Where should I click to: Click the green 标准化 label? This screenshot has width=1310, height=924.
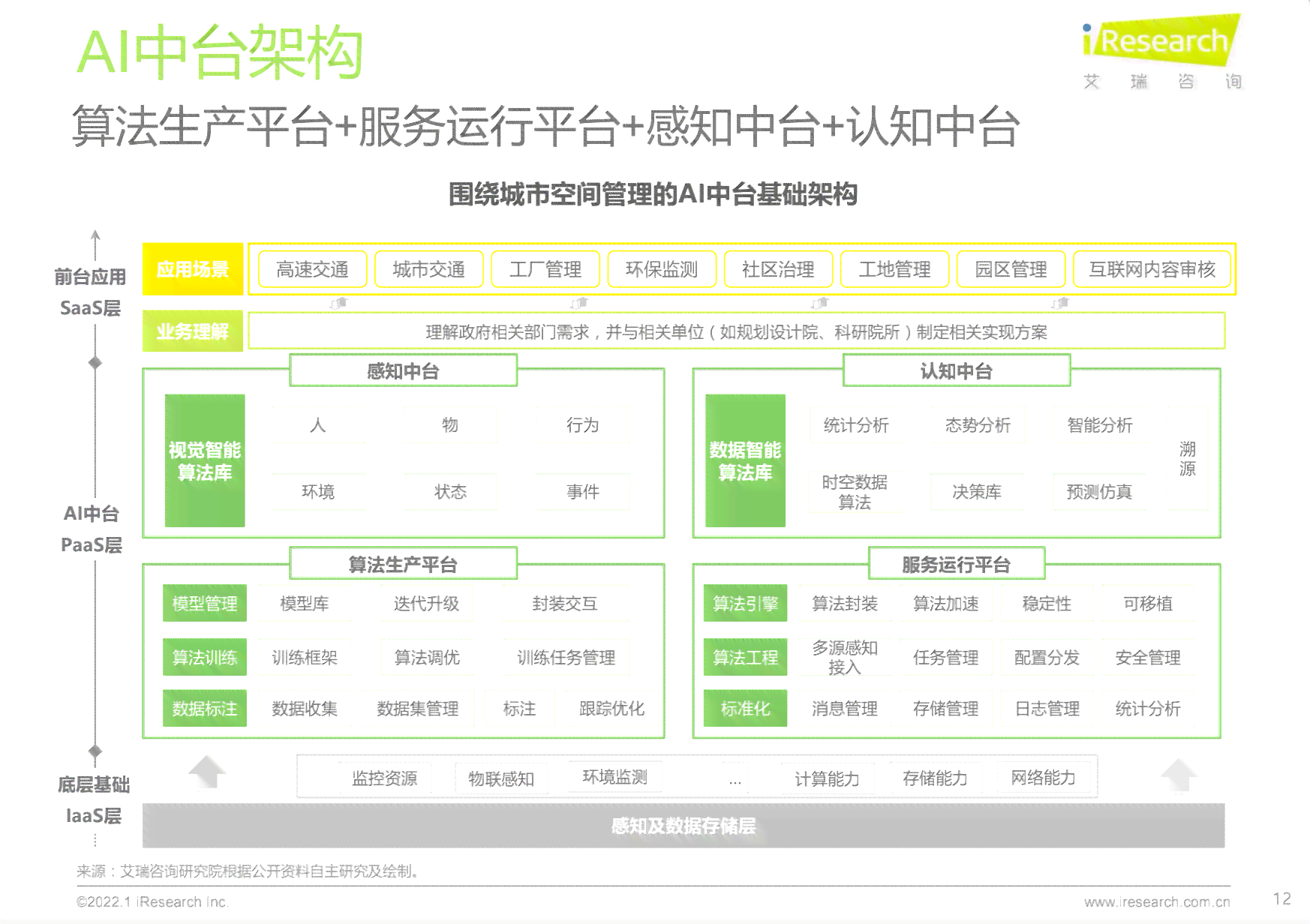[x=745, y=709]
